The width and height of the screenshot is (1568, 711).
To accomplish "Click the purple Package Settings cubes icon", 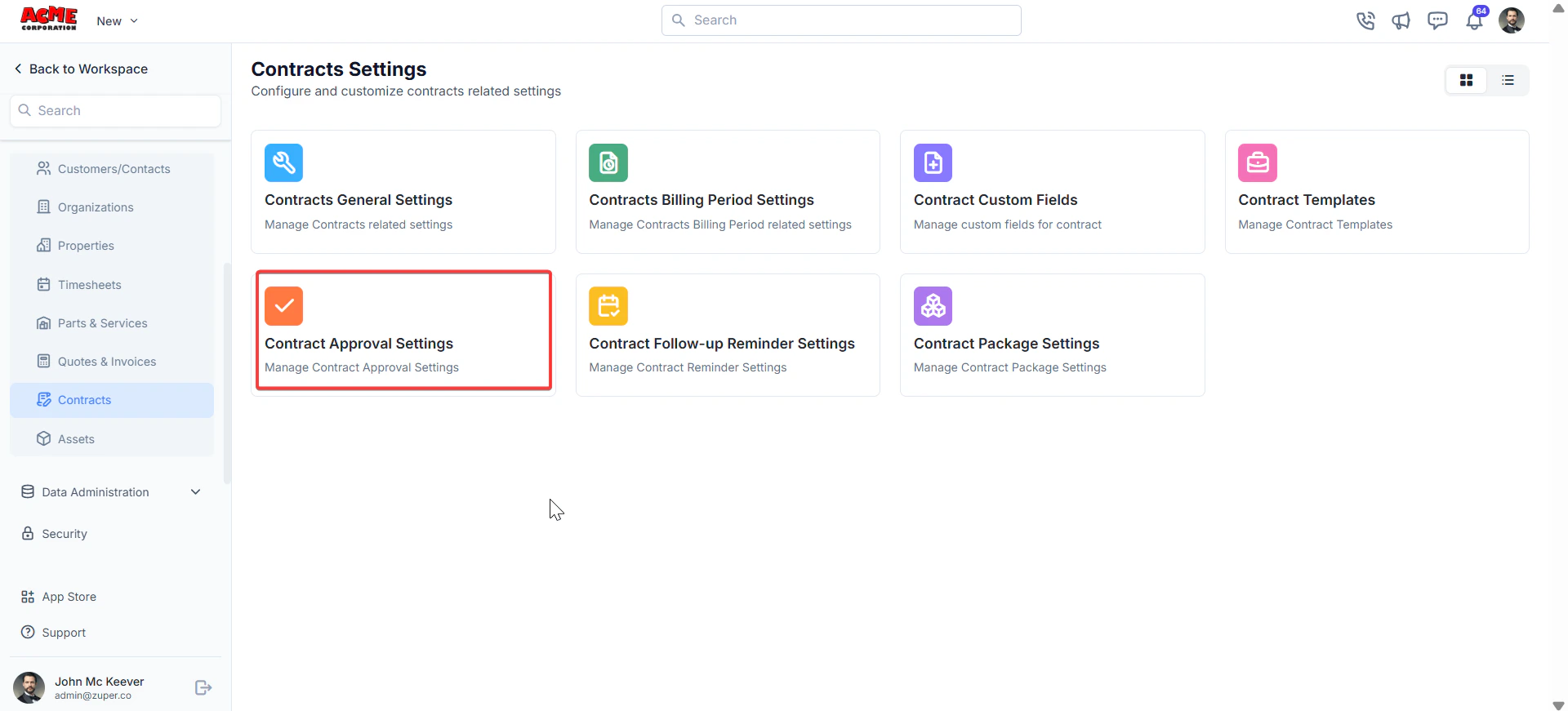I will 933,306.
